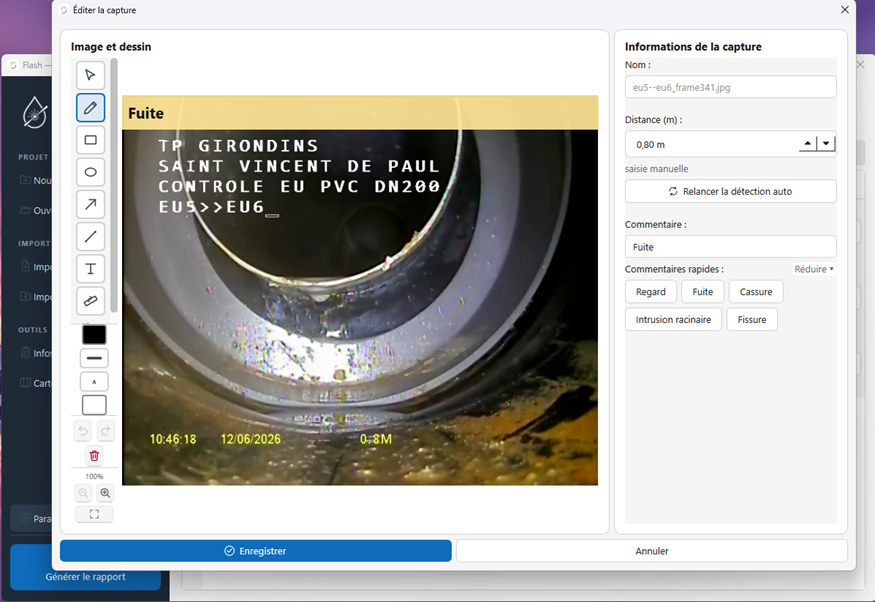Viewport: 875px width, 602px height.
Task: Select the straight line tool
Action: [90, 237]
